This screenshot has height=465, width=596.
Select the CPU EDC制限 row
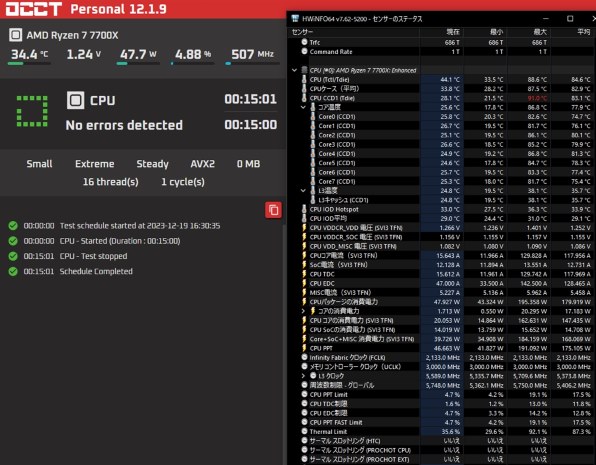coord(442,413)
